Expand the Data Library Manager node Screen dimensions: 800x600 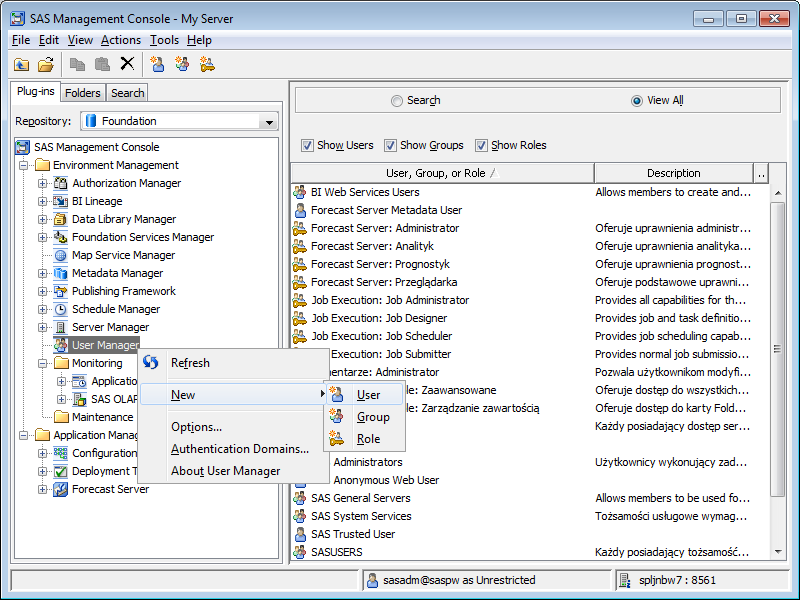pyautogui.click(x=43, y=219)
